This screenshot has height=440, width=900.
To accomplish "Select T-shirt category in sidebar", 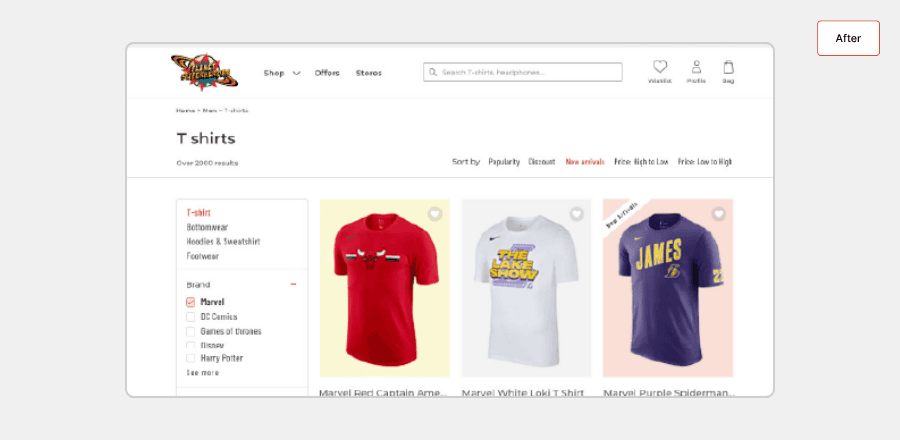I will [199, 212].
